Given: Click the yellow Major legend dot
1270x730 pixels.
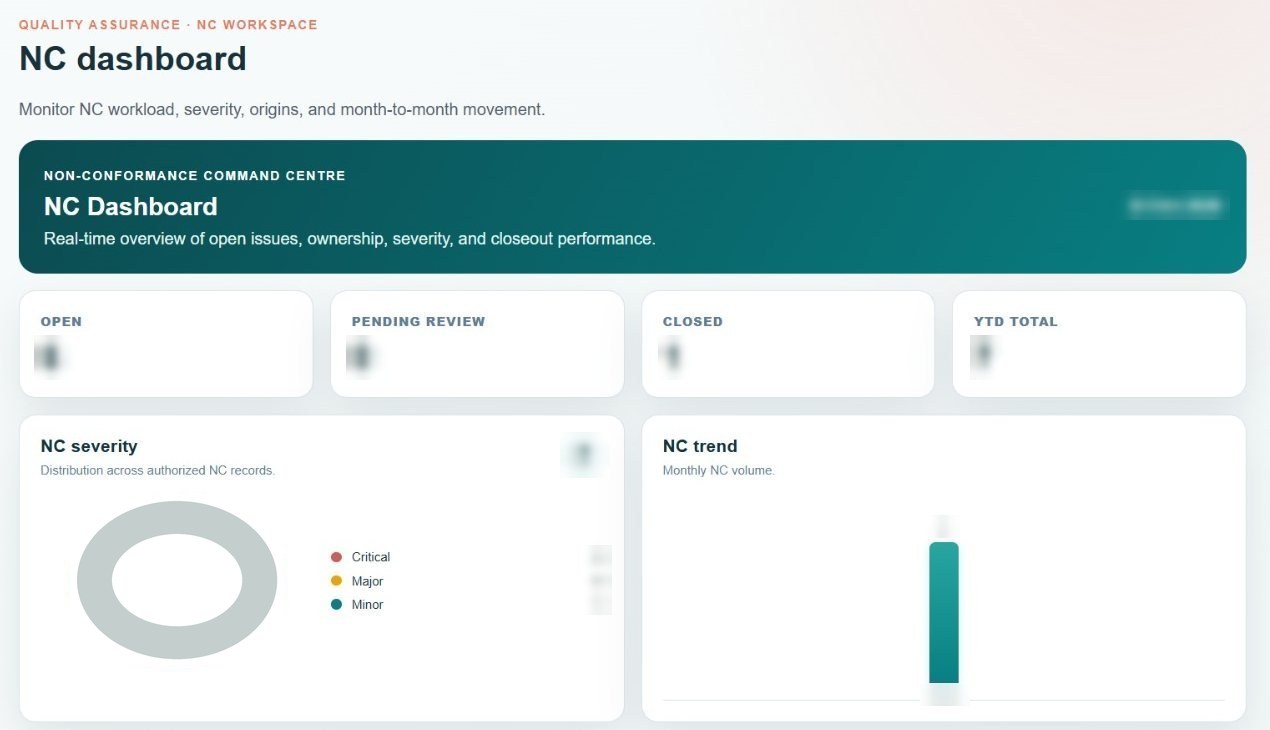Looking at the screenshot, I should pyautogui.click(x=336, y=581).
